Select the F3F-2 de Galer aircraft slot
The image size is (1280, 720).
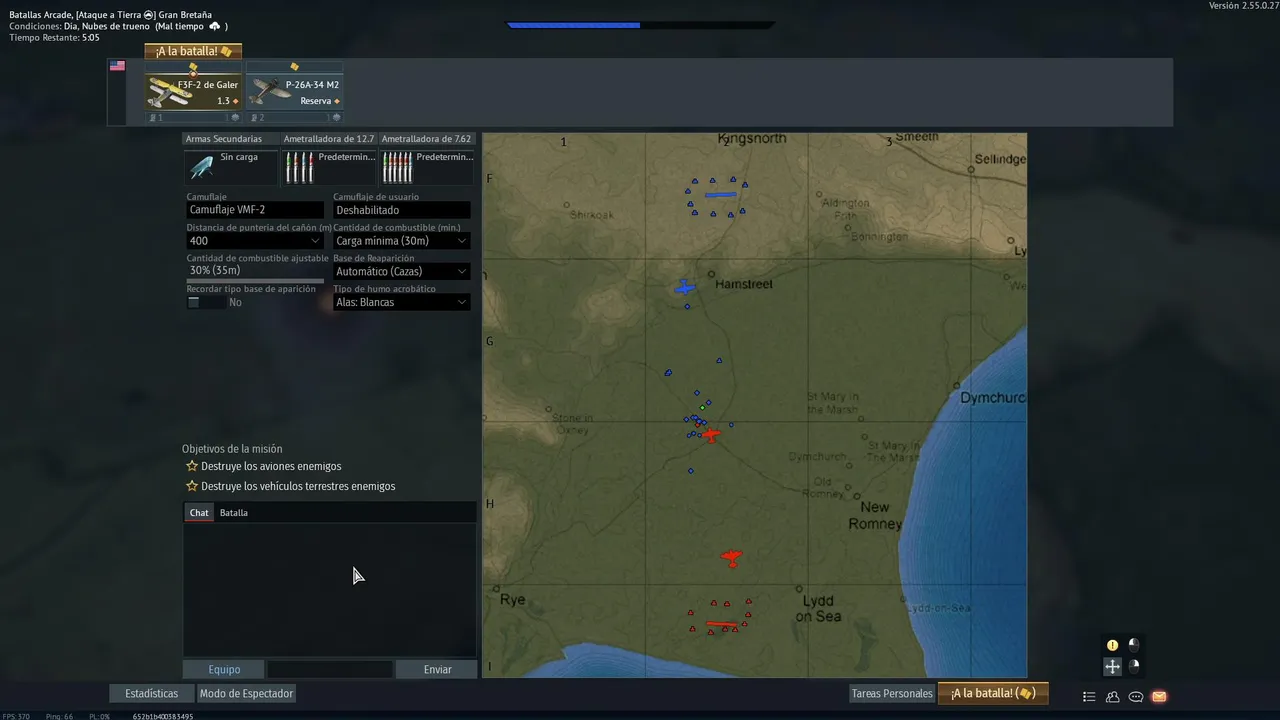(x=194, y=92)
